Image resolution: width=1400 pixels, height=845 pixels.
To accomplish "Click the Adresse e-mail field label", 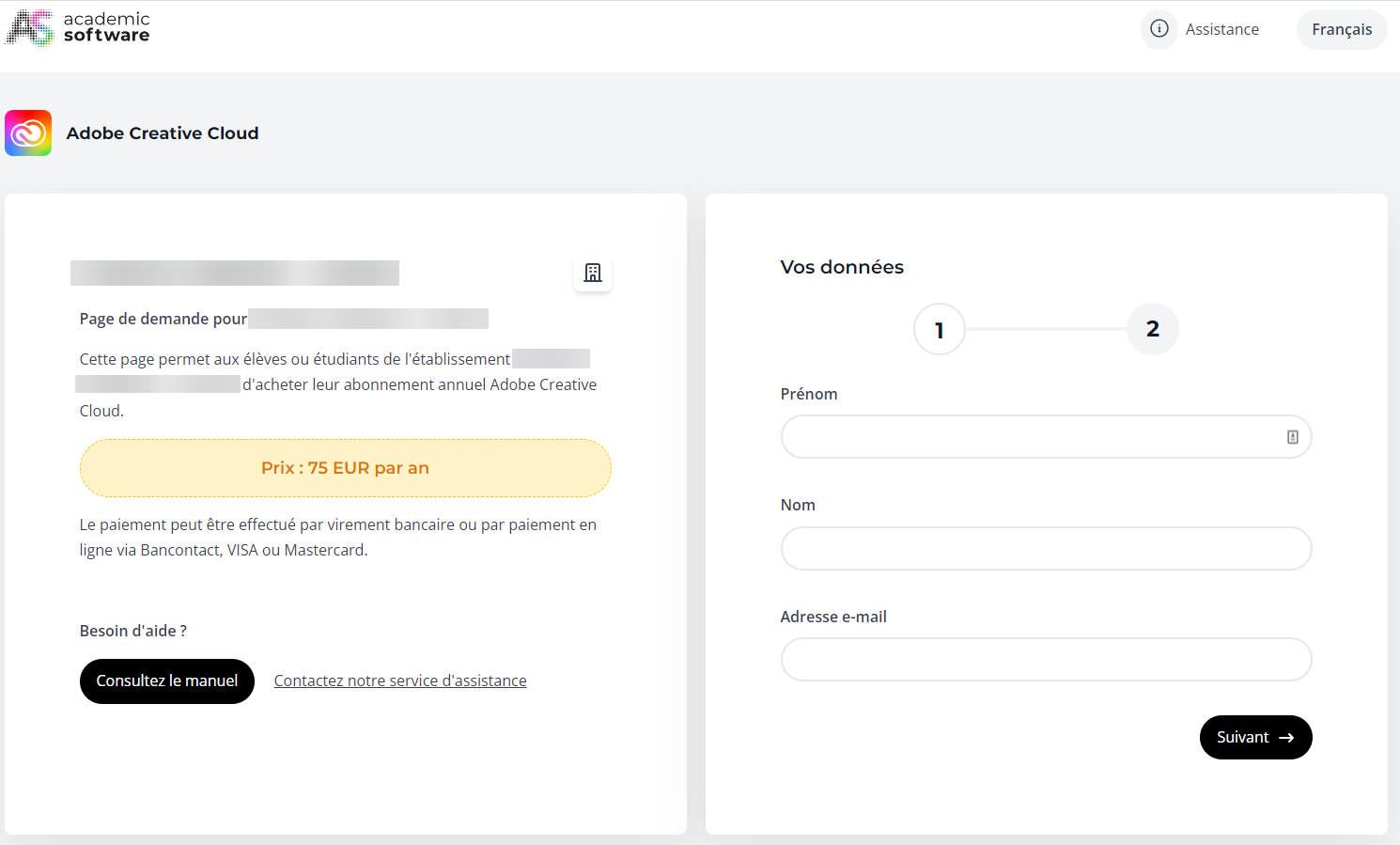I will pyautogui.click(x=833, y=617).
